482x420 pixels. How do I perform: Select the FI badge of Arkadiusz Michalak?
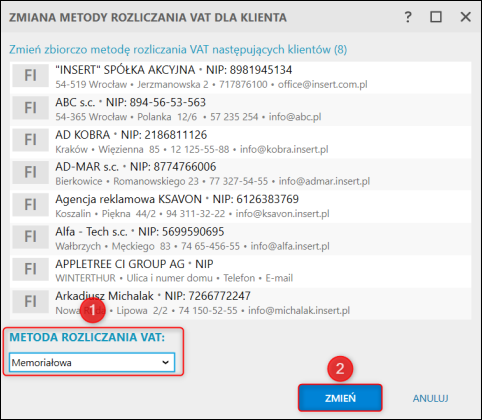pos(30,301)
